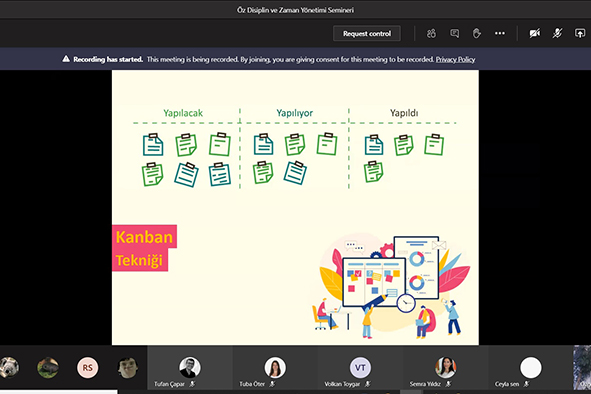Click the RS initials avatar
The width and height of the screenshot is (591, 394).
pos(87,368)
